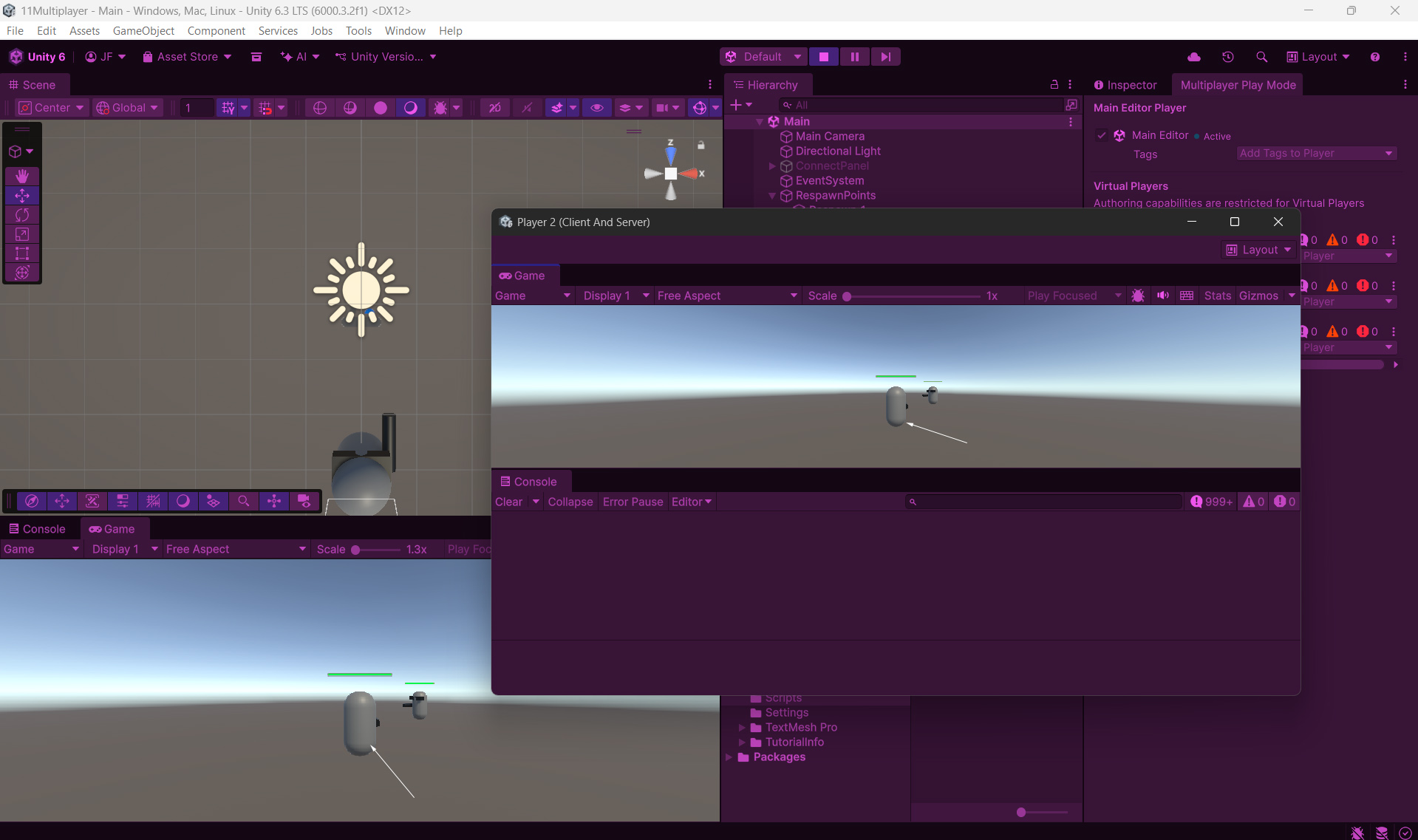Open Unity cloud services icon
1418x840 pixels.
(x=1193, y=57)
